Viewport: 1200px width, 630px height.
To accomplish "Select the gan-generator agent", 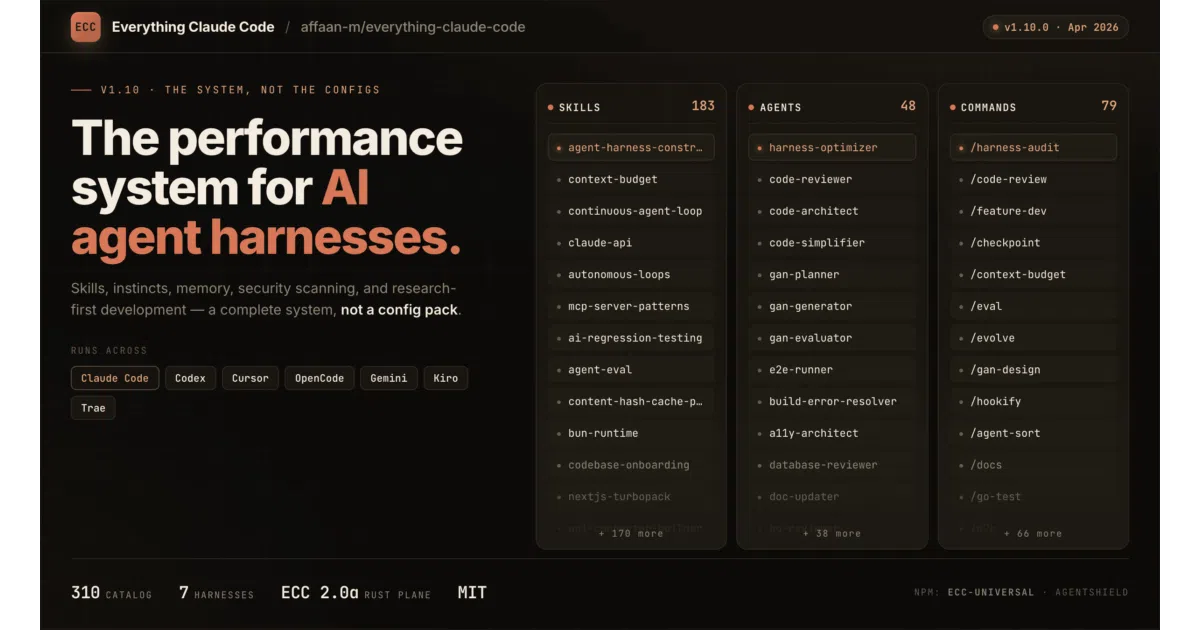I will click(832, 306).
